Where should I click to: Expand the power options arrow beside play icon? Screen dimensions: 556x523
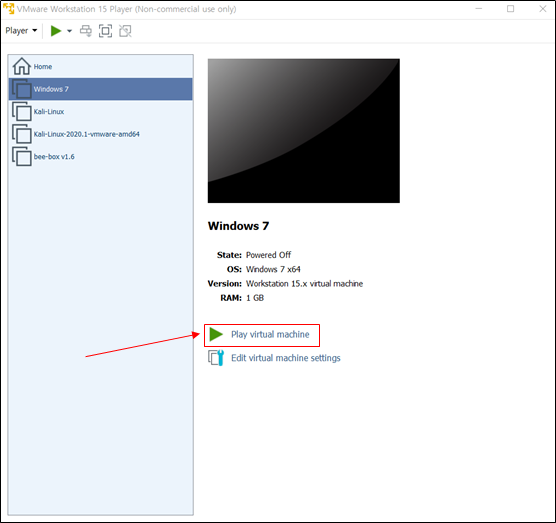point(70,31)
